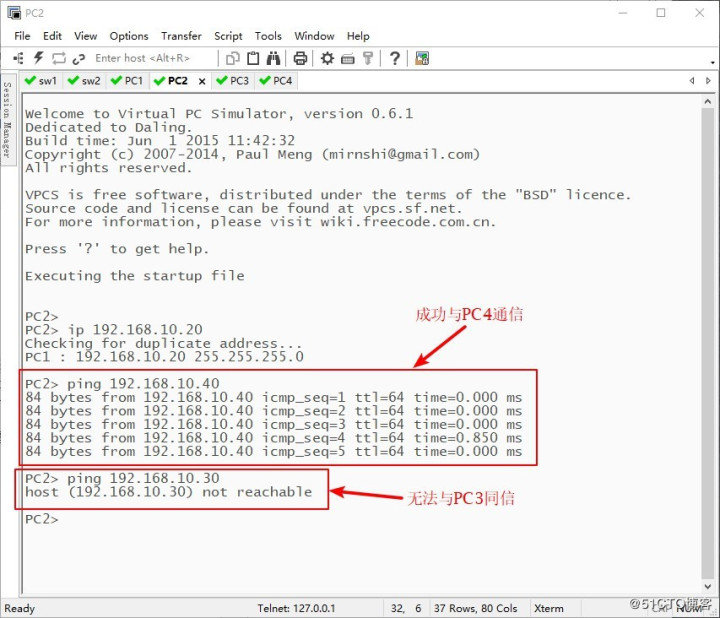720x618 pixels.
Task: Switch to the PC3 session tab
Action: 233,81
